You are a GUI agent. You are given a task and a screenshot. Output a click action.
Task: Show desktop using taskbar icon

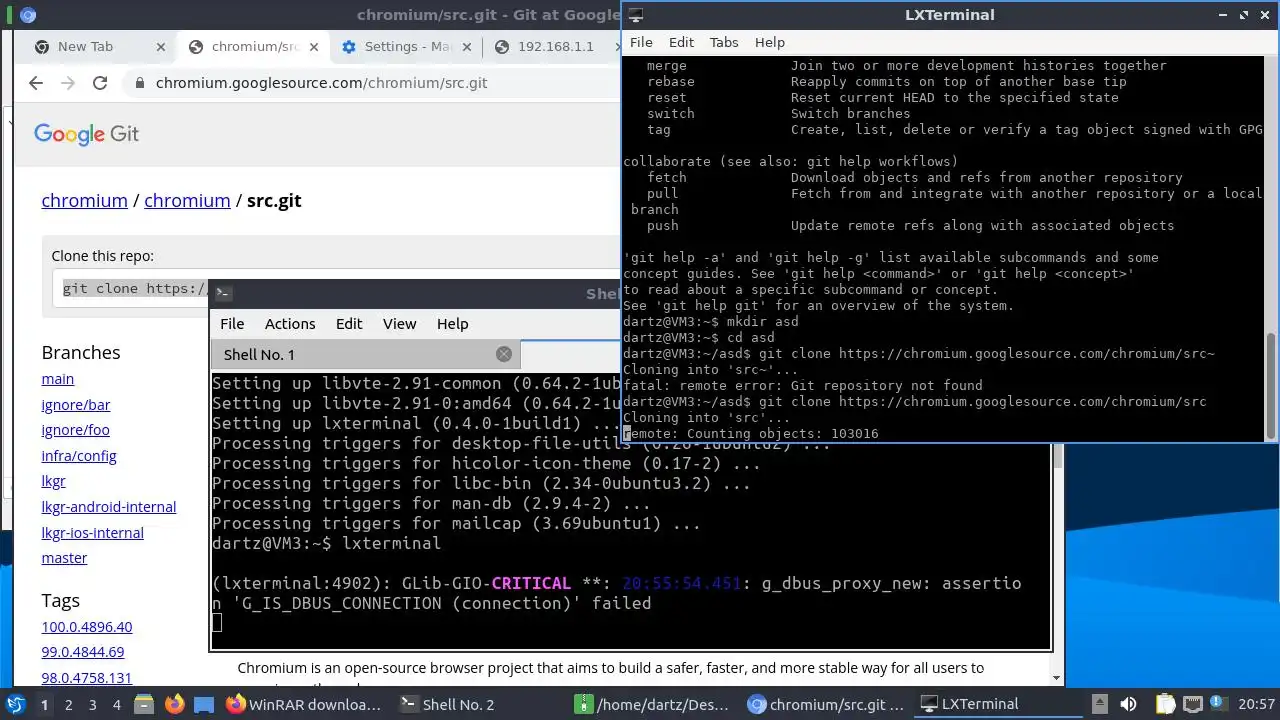click(204, 704)
